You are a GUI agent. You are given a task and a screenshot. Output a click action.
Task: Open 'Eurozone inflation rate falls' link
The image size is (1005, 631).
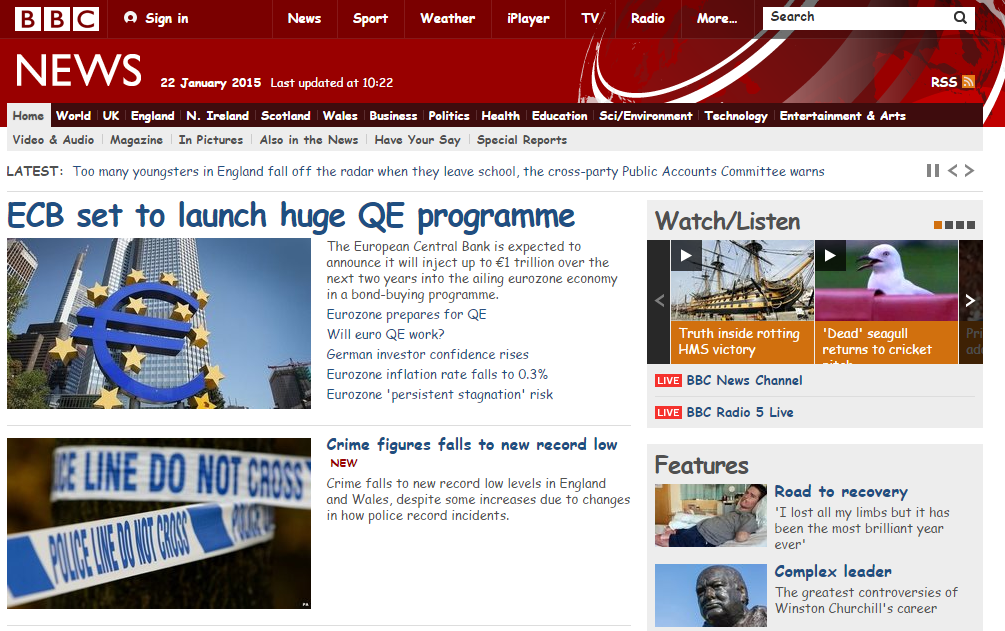(437, 374)
